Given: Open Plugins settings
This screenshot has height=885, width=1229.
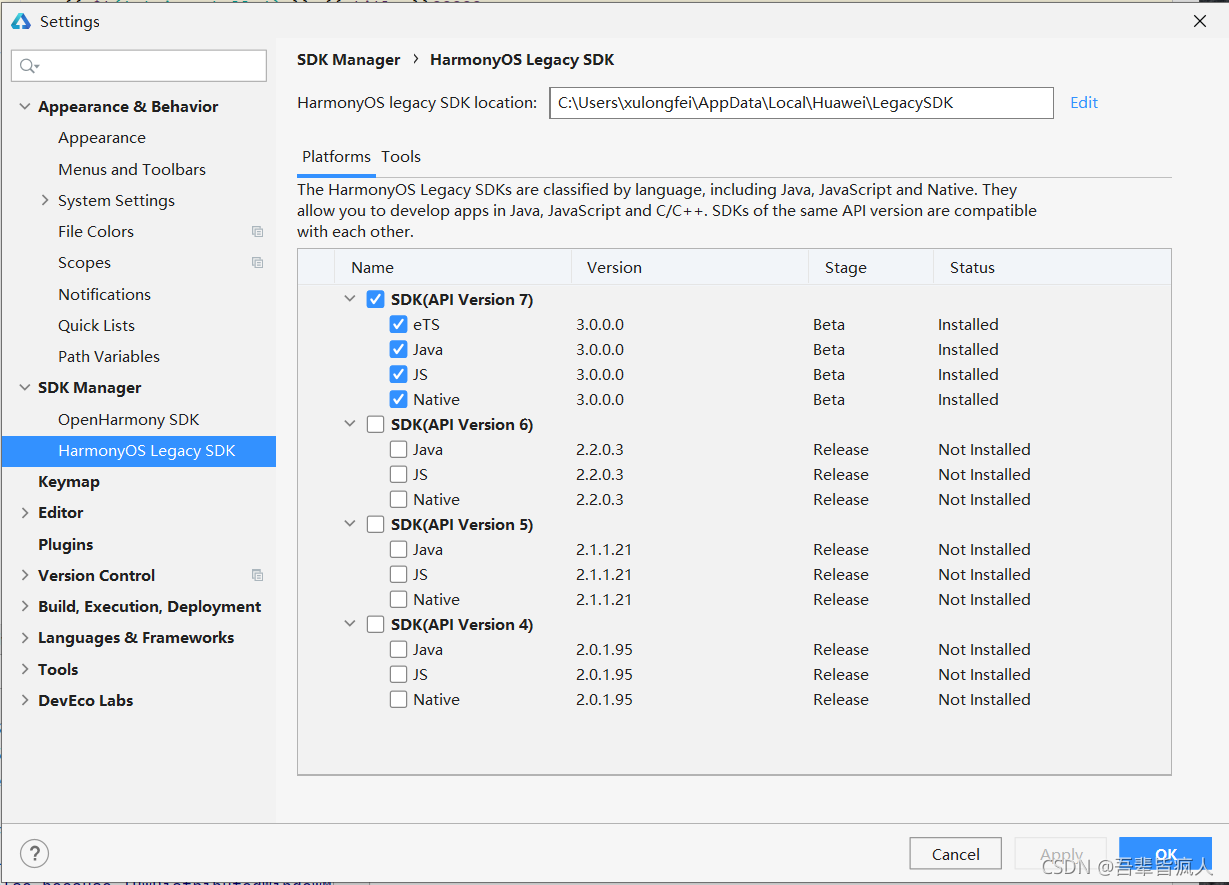Looking at the screenshot, I should (66, 545).
